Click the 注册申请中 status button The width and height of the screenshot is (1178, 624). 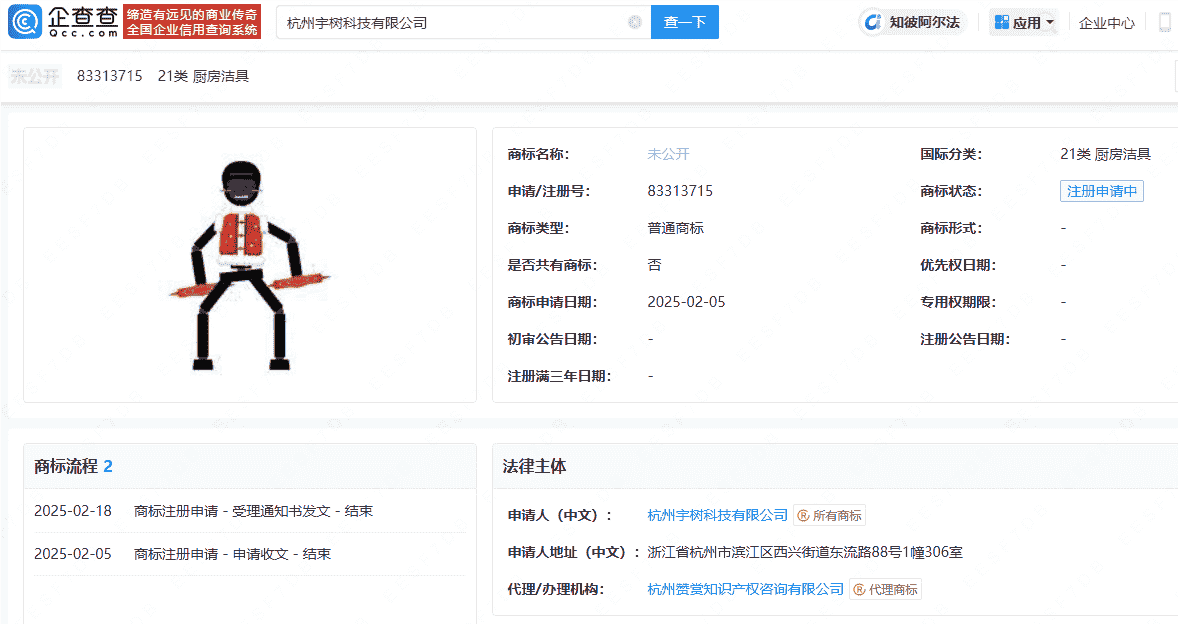coord(1101,190)
